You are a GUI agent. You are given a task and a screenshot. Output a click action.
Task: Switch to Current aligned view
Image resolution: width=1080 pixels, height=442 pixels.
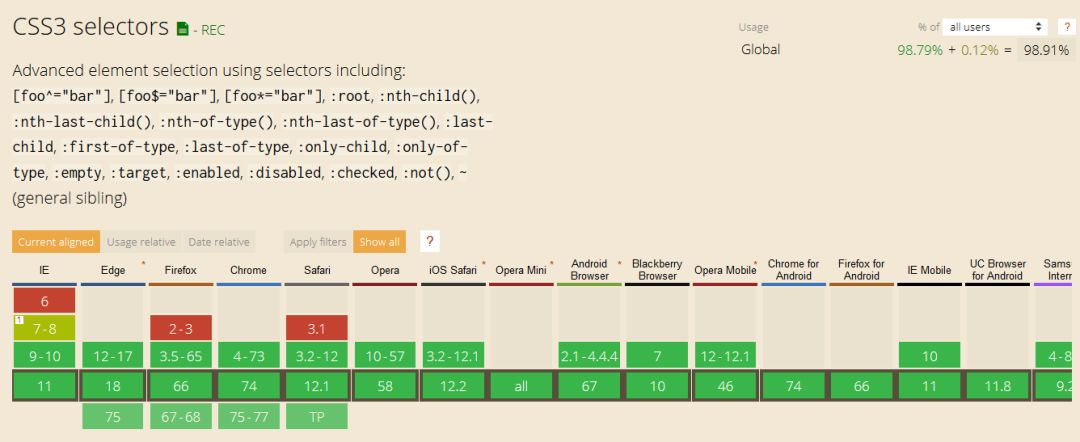point(56,242)
